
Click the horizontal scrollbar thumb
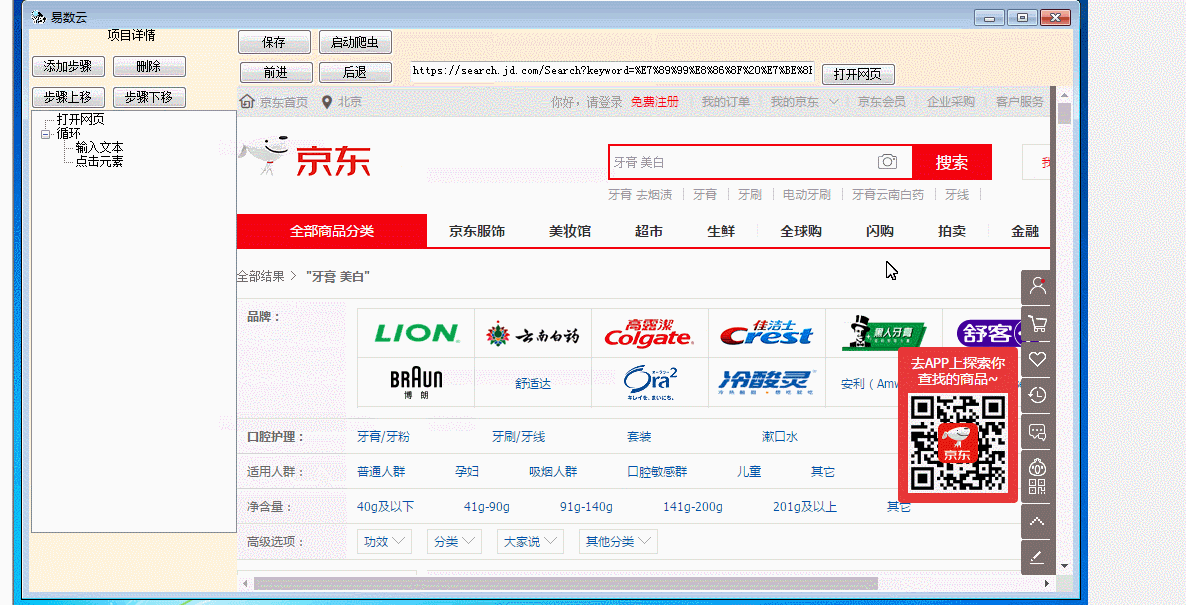click(x=566, y=583)
